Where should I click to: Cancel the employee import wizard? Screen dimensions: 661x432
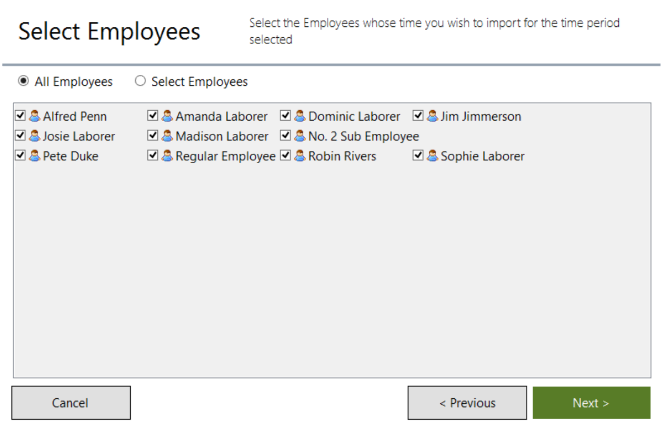[71, 403]
